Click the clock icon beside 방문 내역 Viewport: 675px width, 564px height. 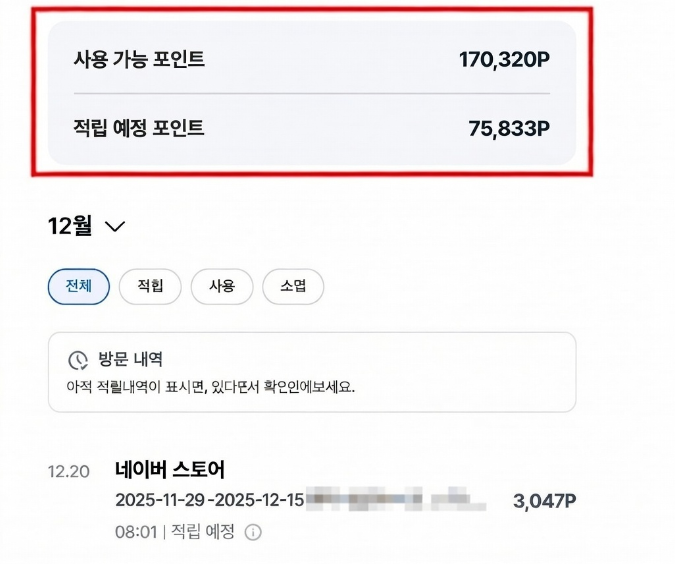(x=77, y=360)
